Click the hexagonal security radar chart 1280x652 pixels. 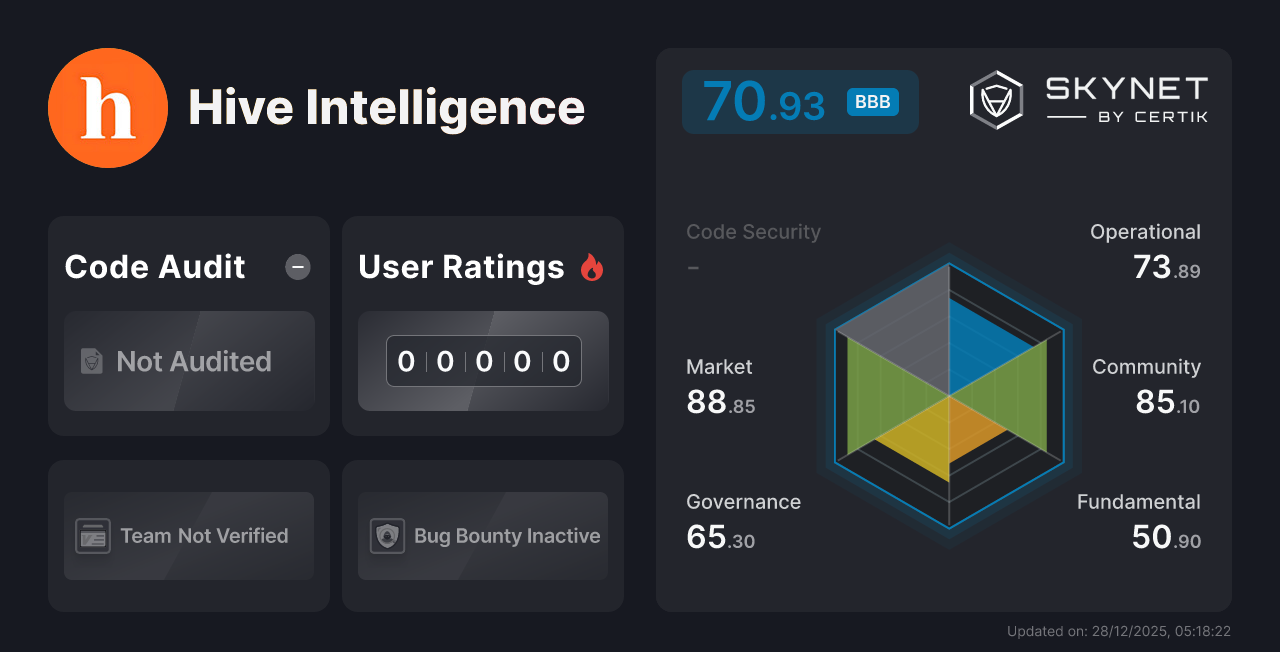(x=947, y=396)
